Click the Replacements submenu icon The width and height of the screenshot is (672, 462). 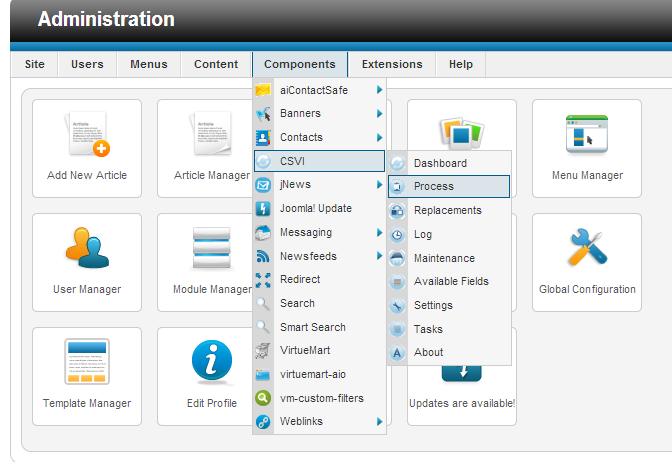tap(397, 210)
